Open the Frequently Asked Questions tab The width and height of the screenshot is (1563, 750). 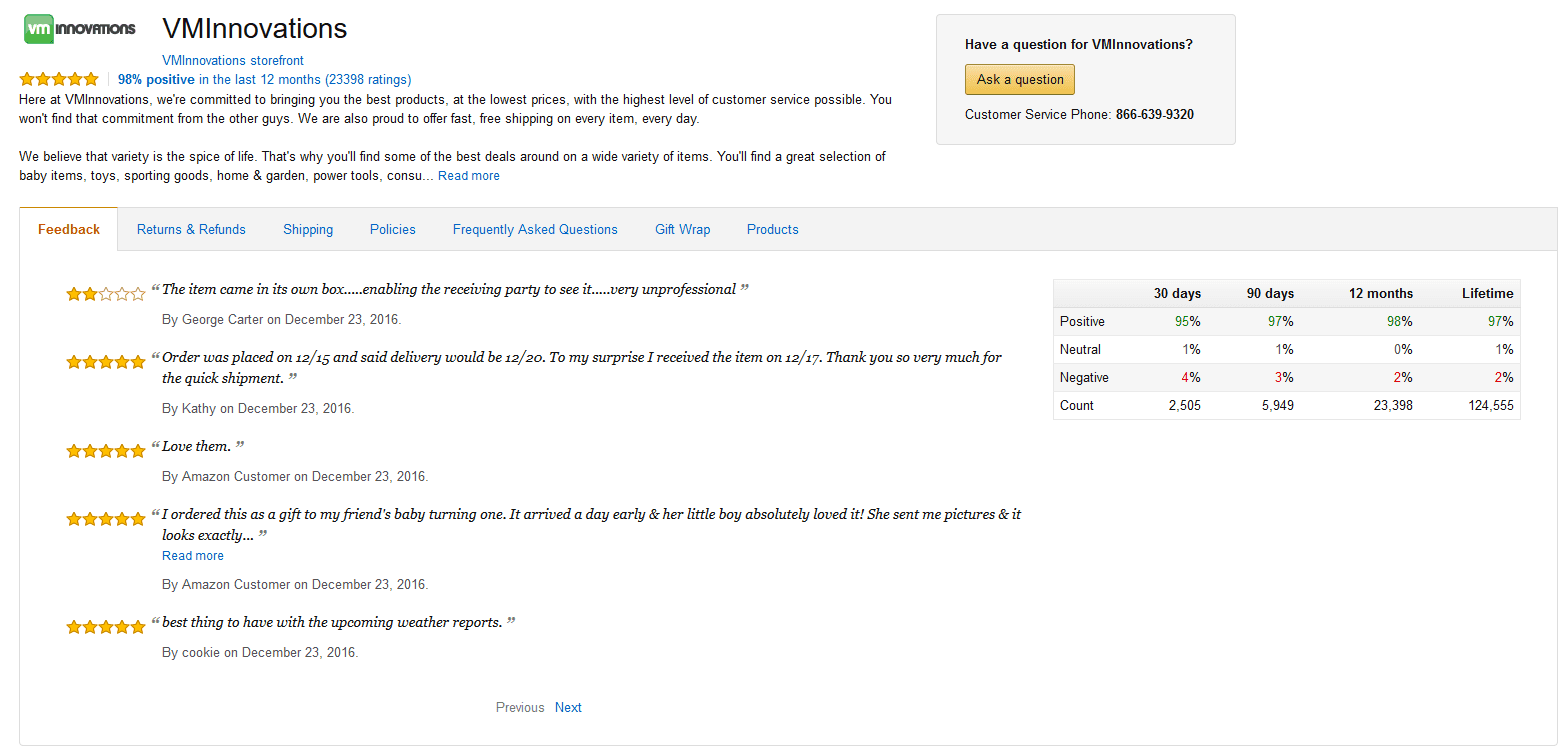coord(535,229)
